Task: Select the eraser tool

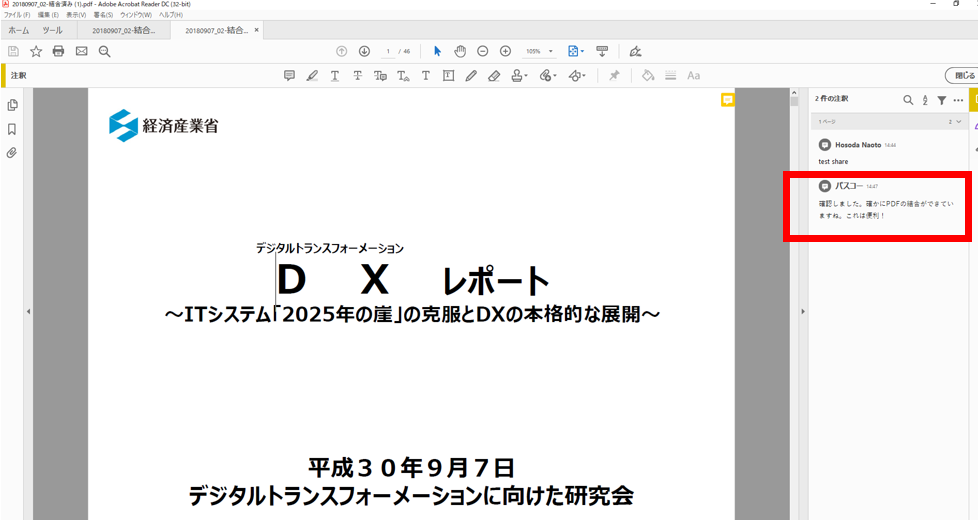Action: coord(494,75)
